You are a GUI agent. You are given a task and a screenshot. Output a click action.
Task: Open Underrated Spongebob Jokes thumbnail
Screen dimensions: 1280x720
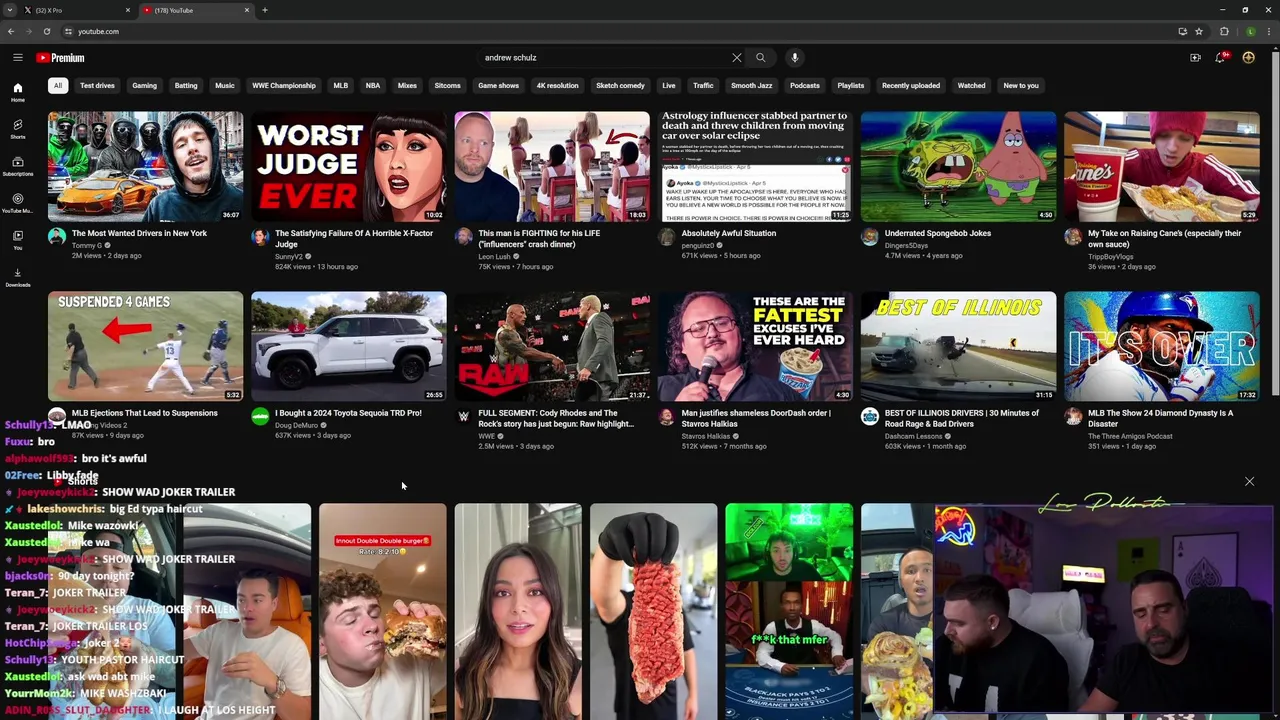958,166
